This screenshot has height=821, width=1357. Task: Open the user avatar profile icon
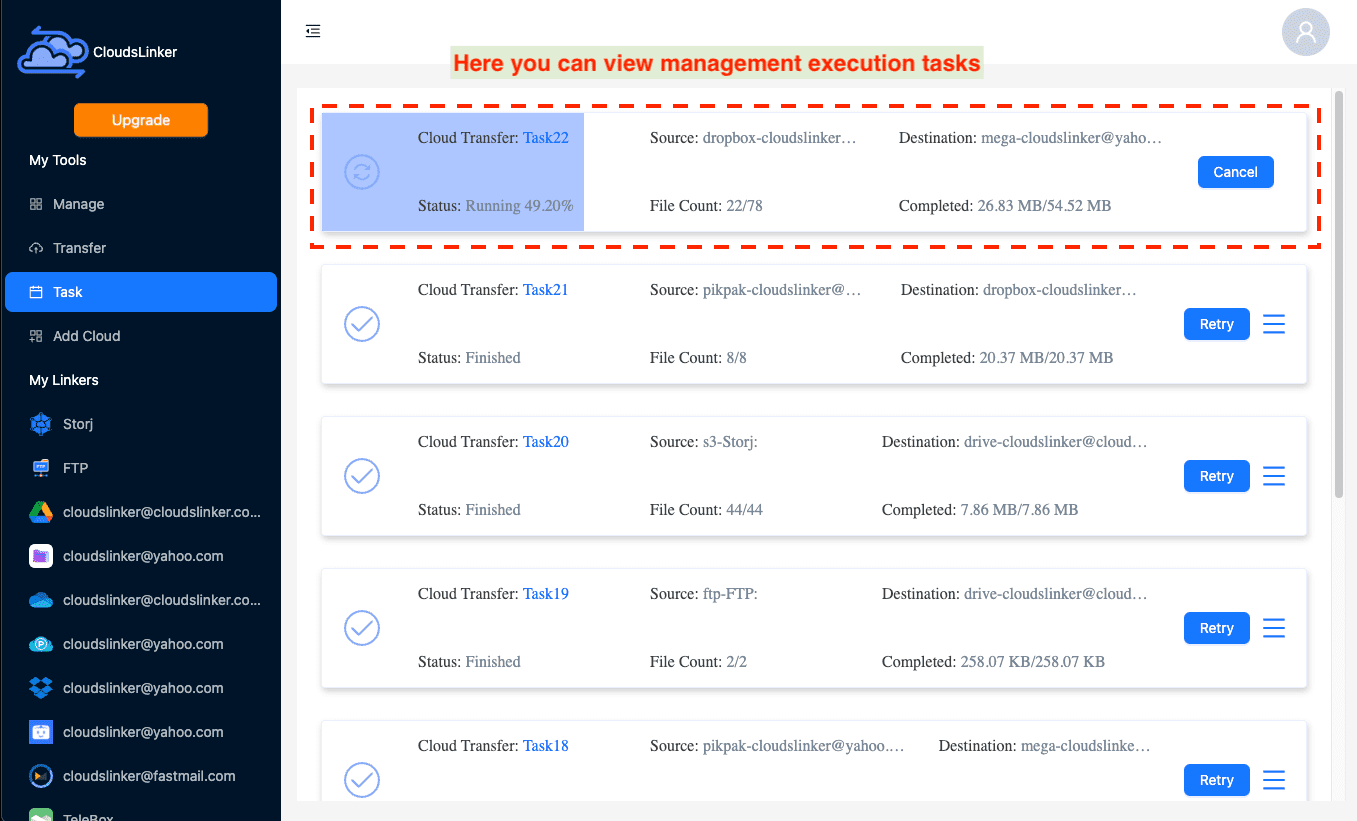coord(1305,32)
